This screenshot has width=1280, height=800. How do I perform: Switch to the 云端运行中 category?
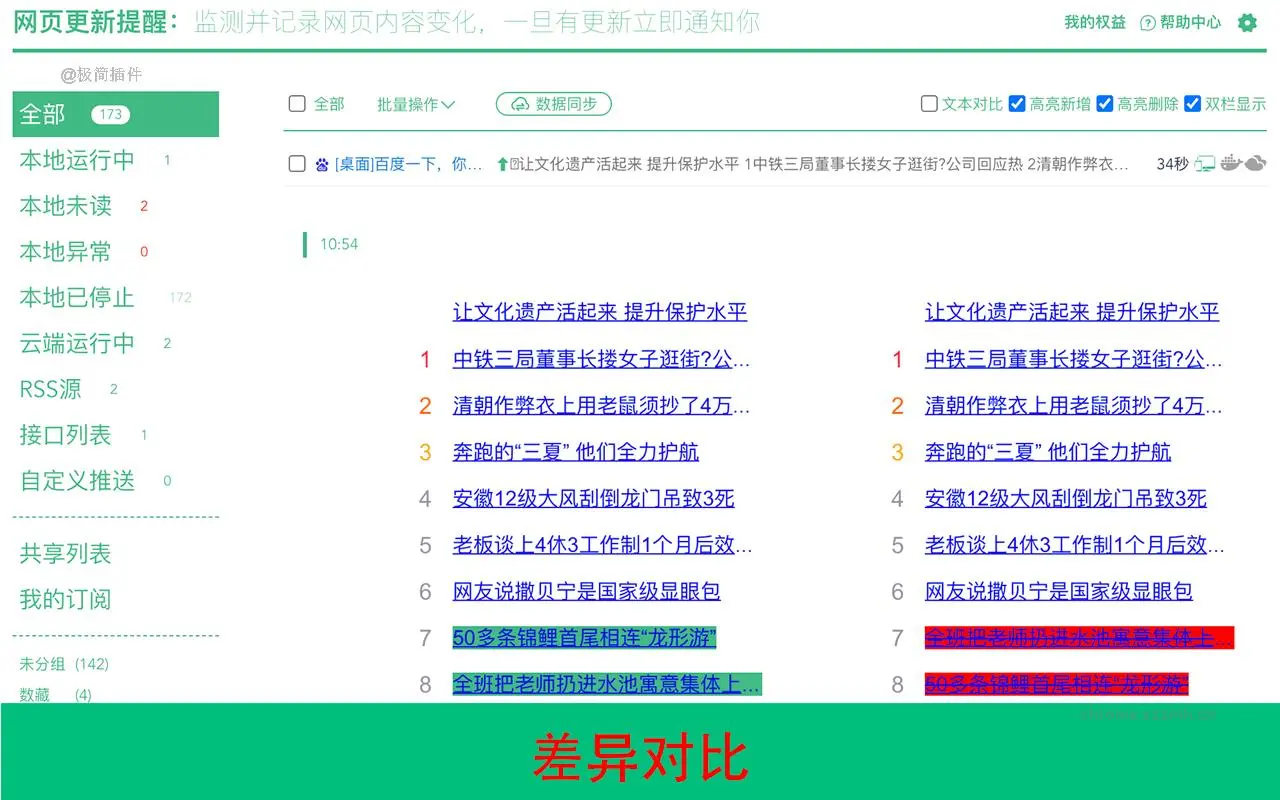pyautogui.click(x=75, y=343)
